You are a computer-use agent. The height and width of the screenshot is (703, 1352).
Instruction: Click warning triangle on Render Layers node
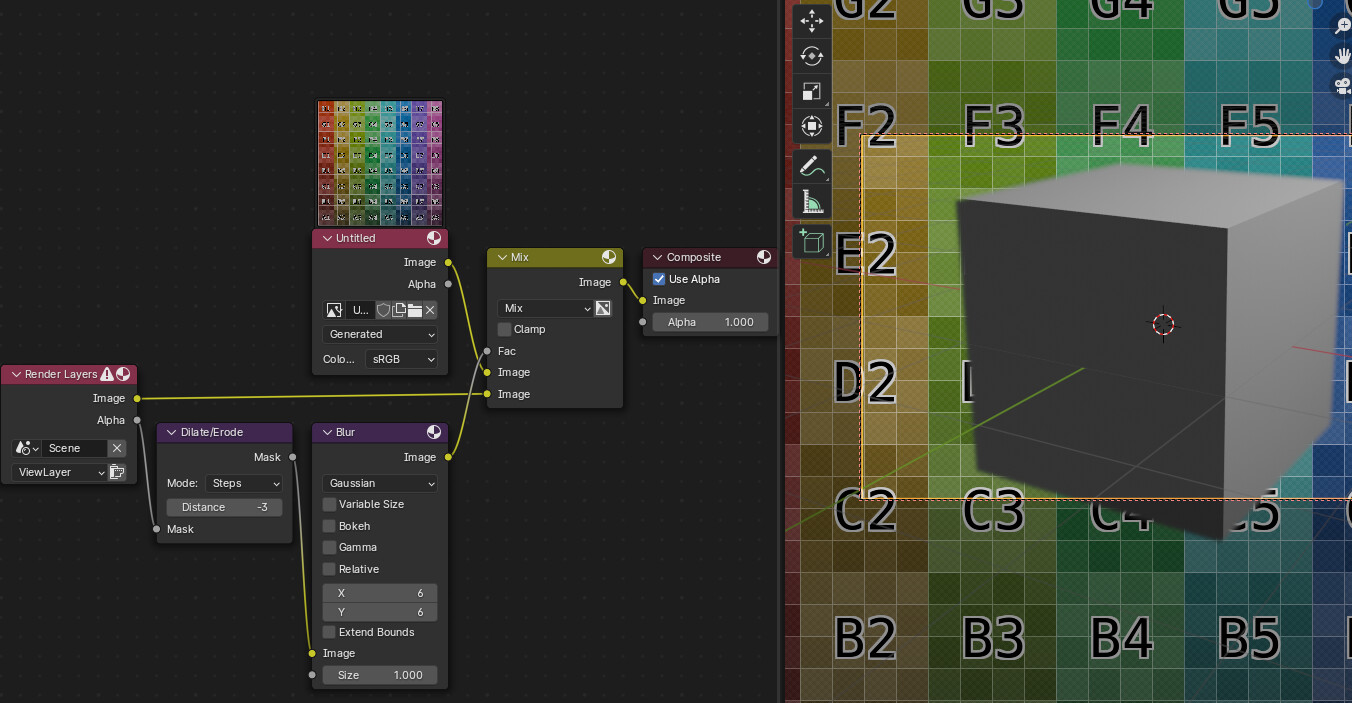(x=107, y=374)
